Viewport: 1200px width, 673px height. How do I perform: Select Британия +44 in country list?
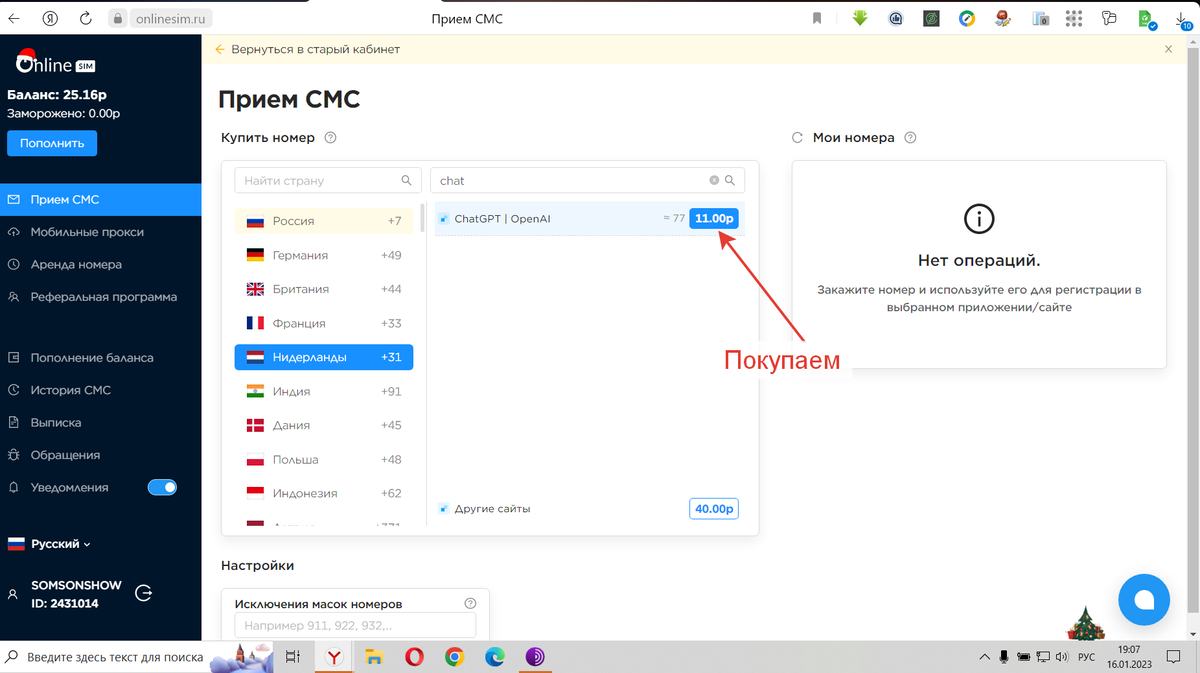click(x=324, y=289)
